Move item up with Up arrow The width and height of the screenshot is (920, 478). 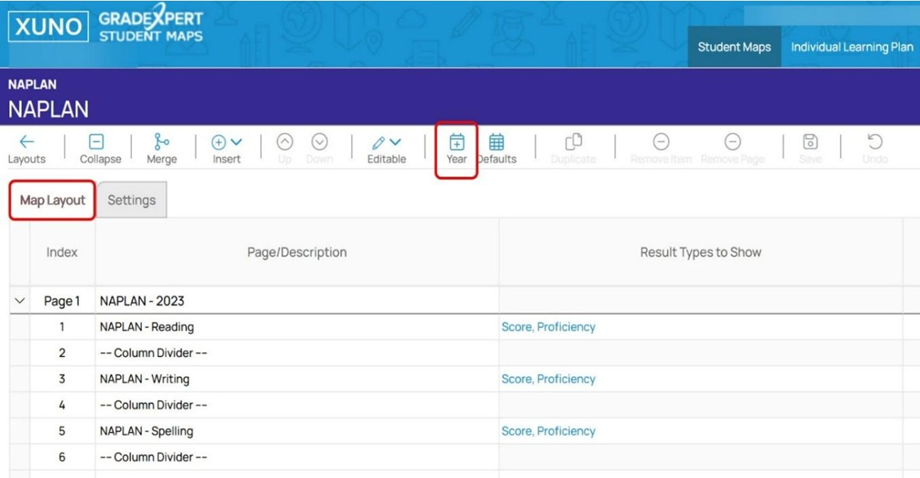285,143
